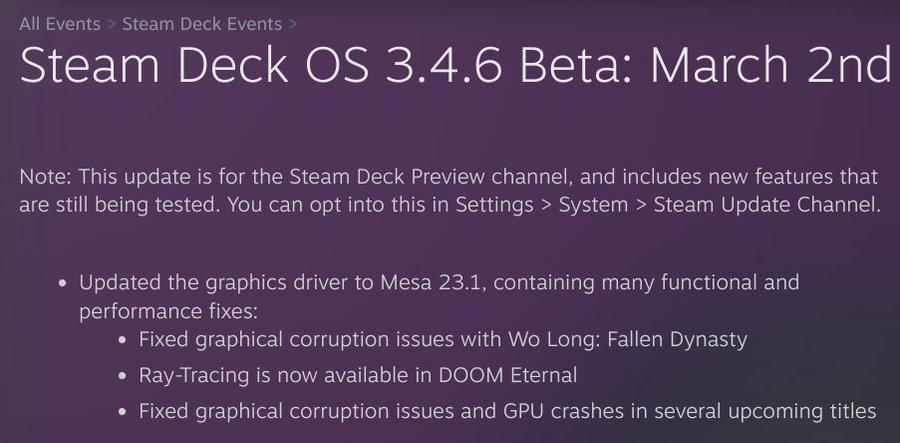
Task: Open the All Events breadcrumb link
Action: point(57,22)
